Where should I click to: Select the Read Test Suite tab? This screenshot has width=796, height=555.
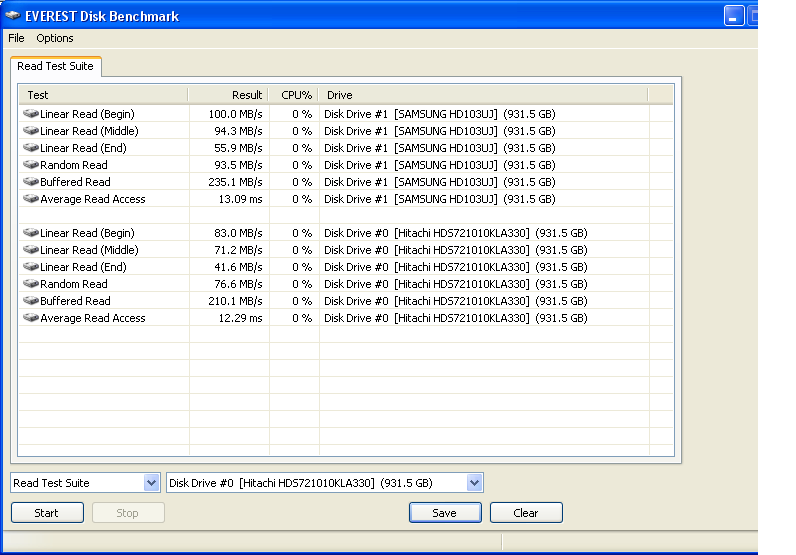click(55, 66)
